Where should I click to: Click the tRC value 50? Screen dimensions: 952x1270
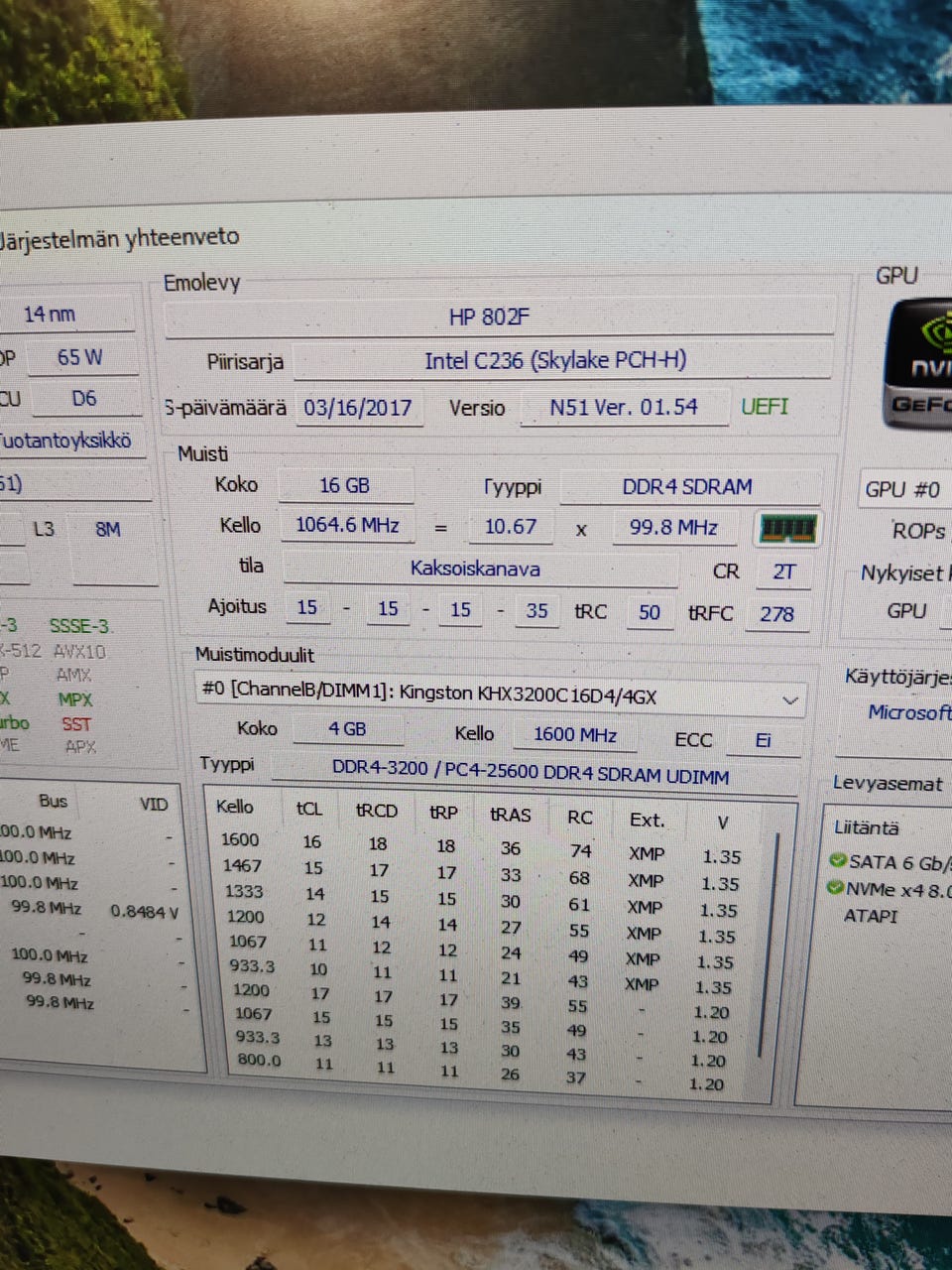point(649,612)
